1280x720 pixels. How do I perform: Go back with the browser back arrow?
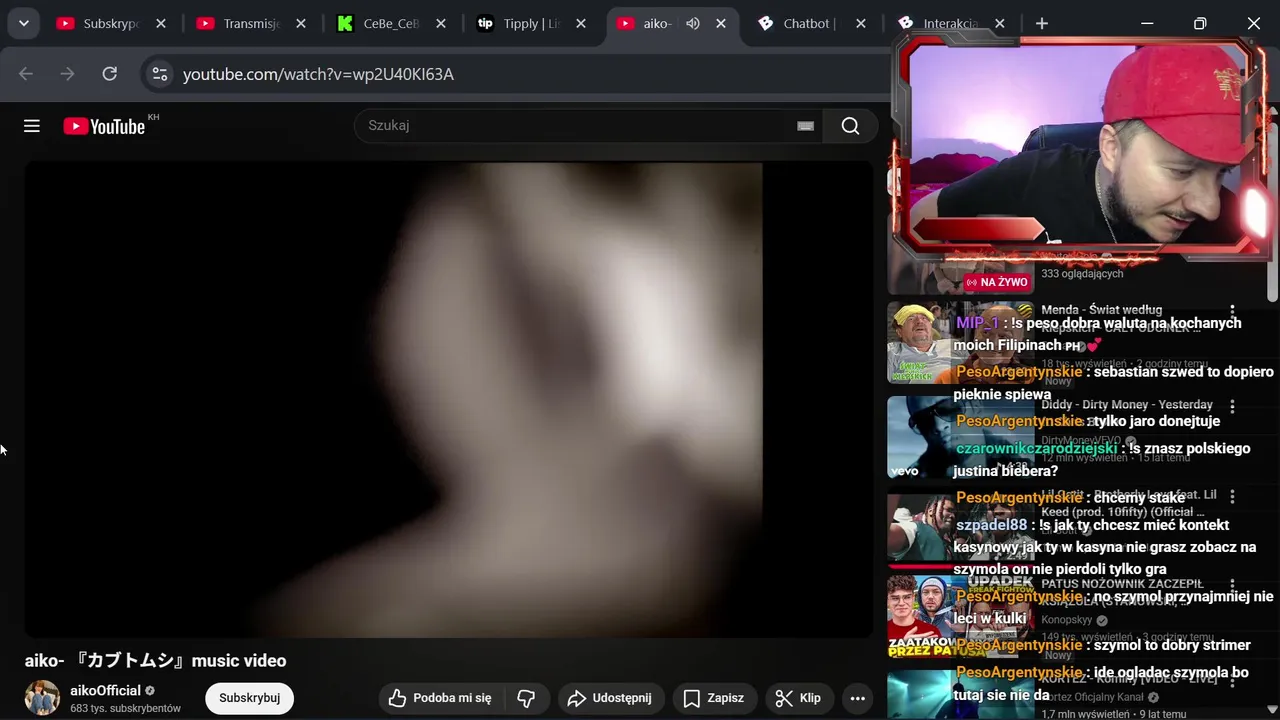click(x=26, y=74)
